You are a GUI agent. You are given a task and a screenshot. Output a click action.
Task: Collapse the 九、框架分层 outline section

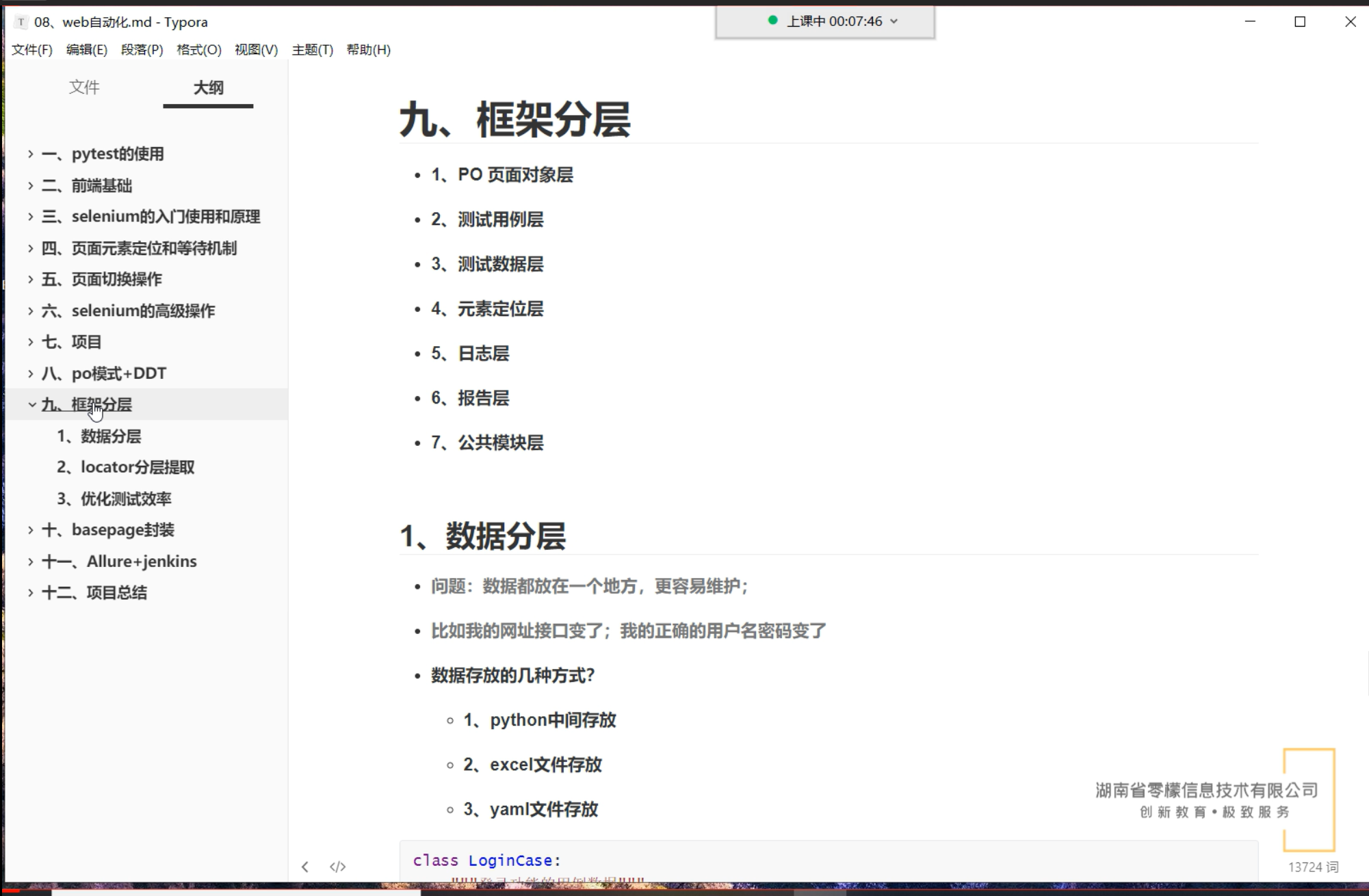point(31,404)
